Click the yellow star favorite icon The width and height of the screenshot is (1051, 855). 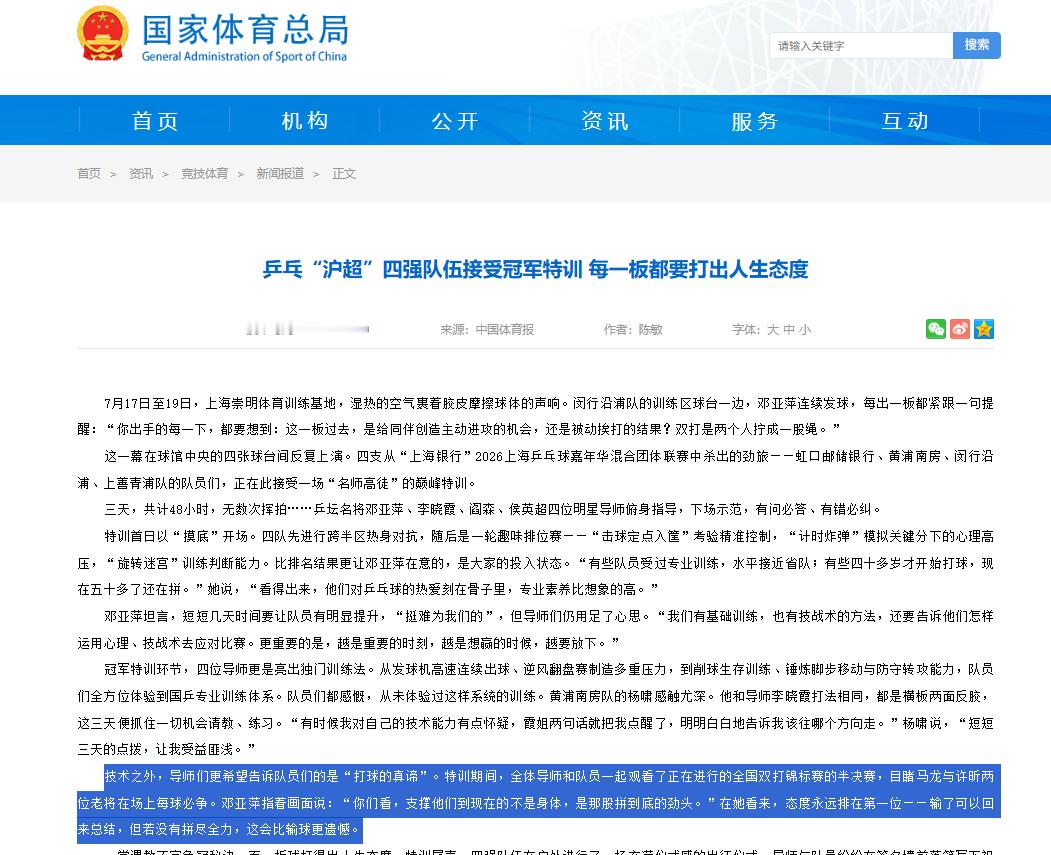click(984, 329)
